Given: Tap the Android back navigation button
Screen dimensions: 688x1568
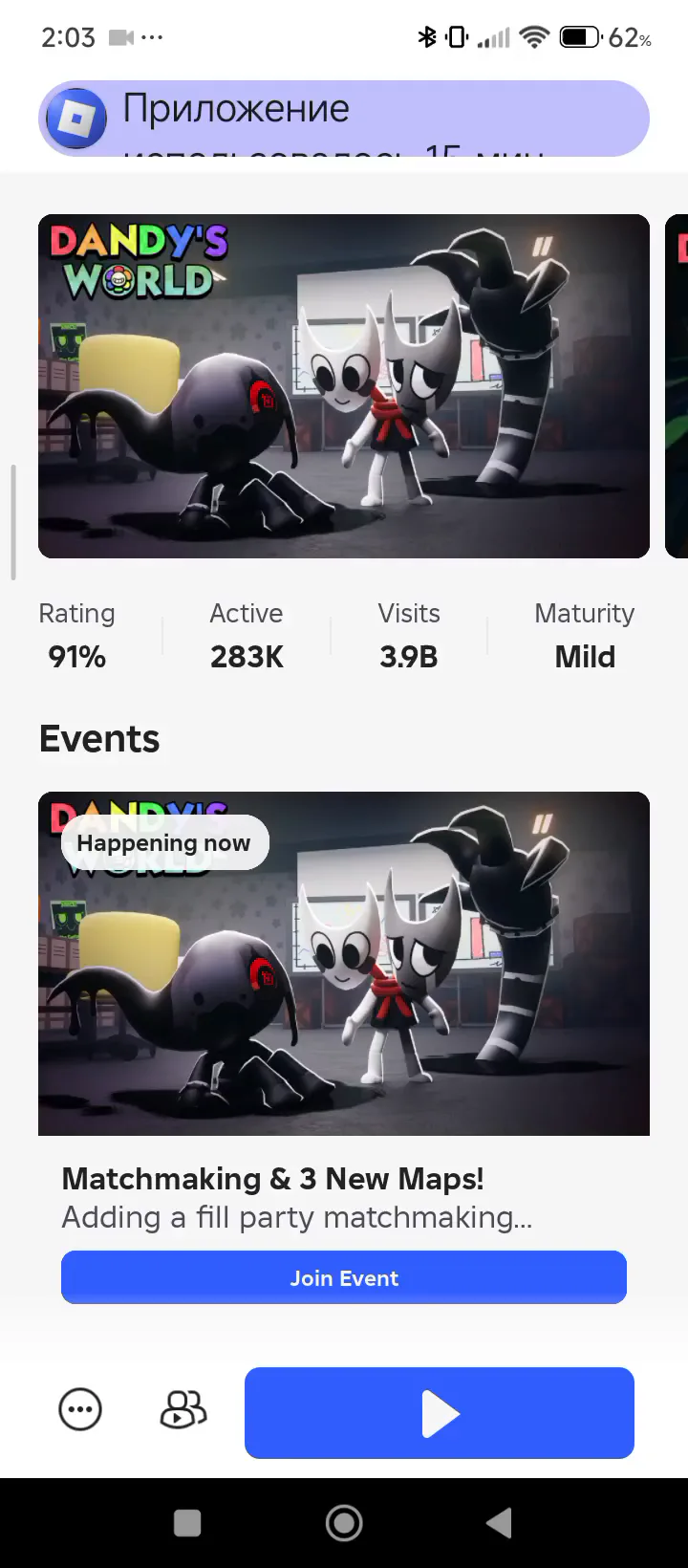Looking at the screenshot, I should pyautogui.click(x=500, y=1523).
